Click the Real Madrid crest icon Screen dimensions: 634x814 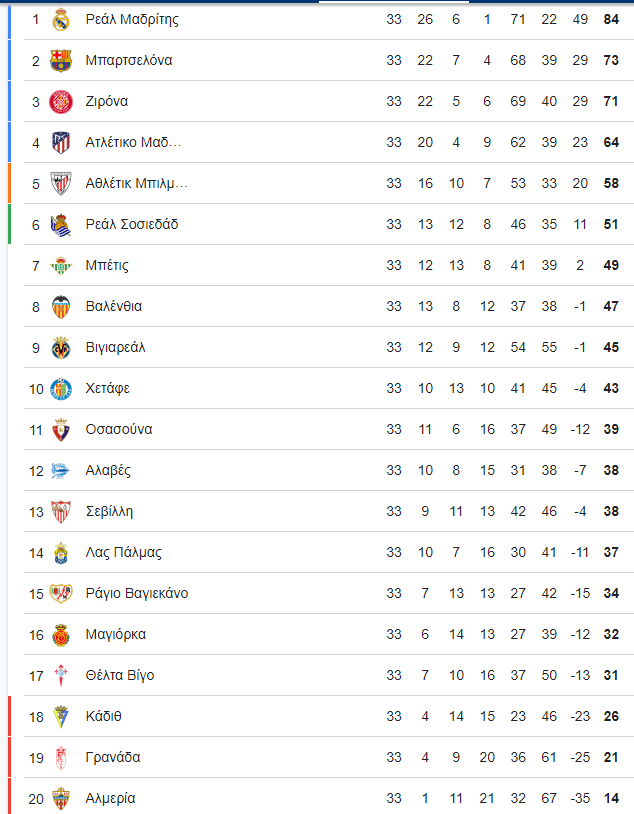pos(61,20)
